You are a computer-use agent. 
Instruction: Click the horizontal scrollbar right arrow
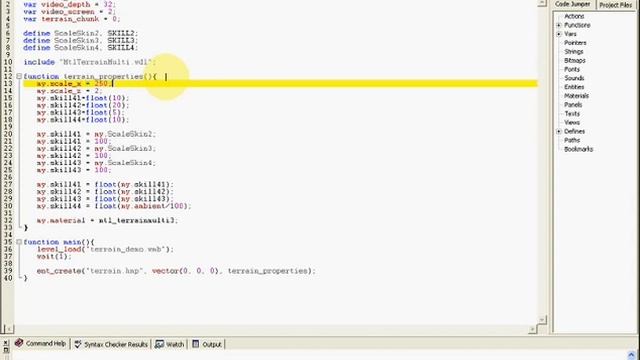(x=532, y=329)
